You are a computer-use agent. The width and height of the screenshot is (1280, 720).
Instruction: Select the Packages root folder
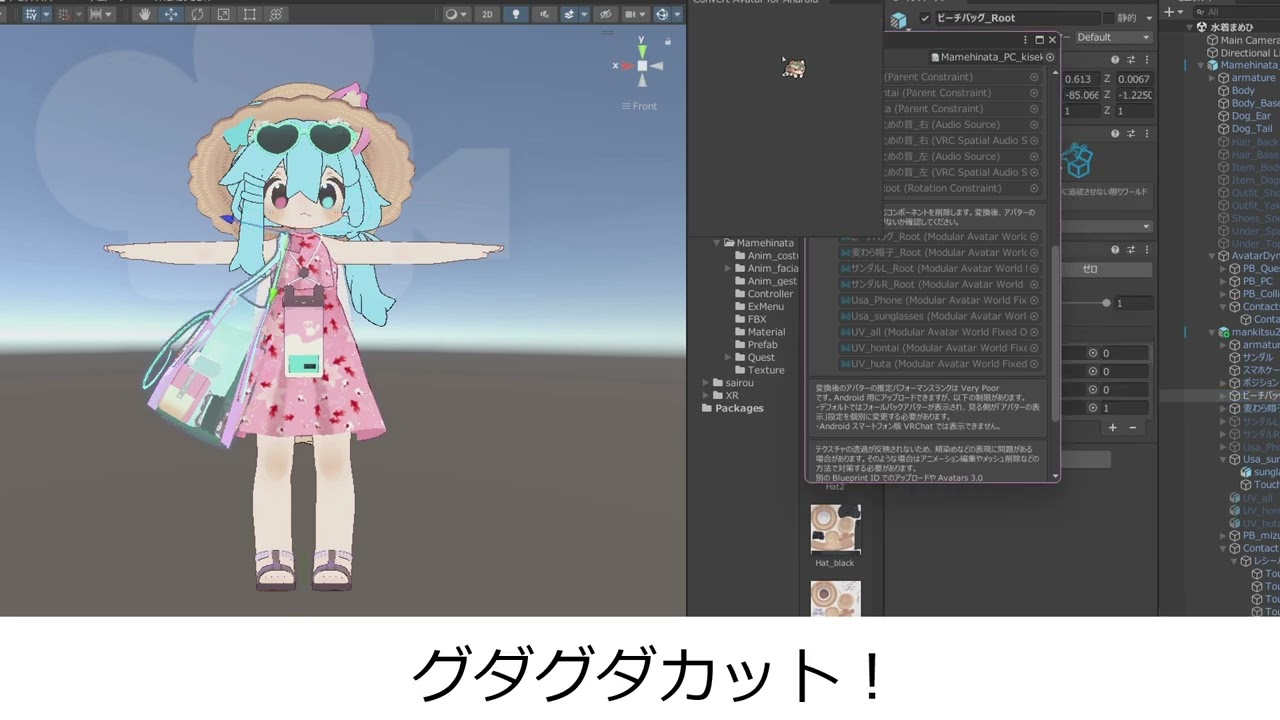(733, 408)
